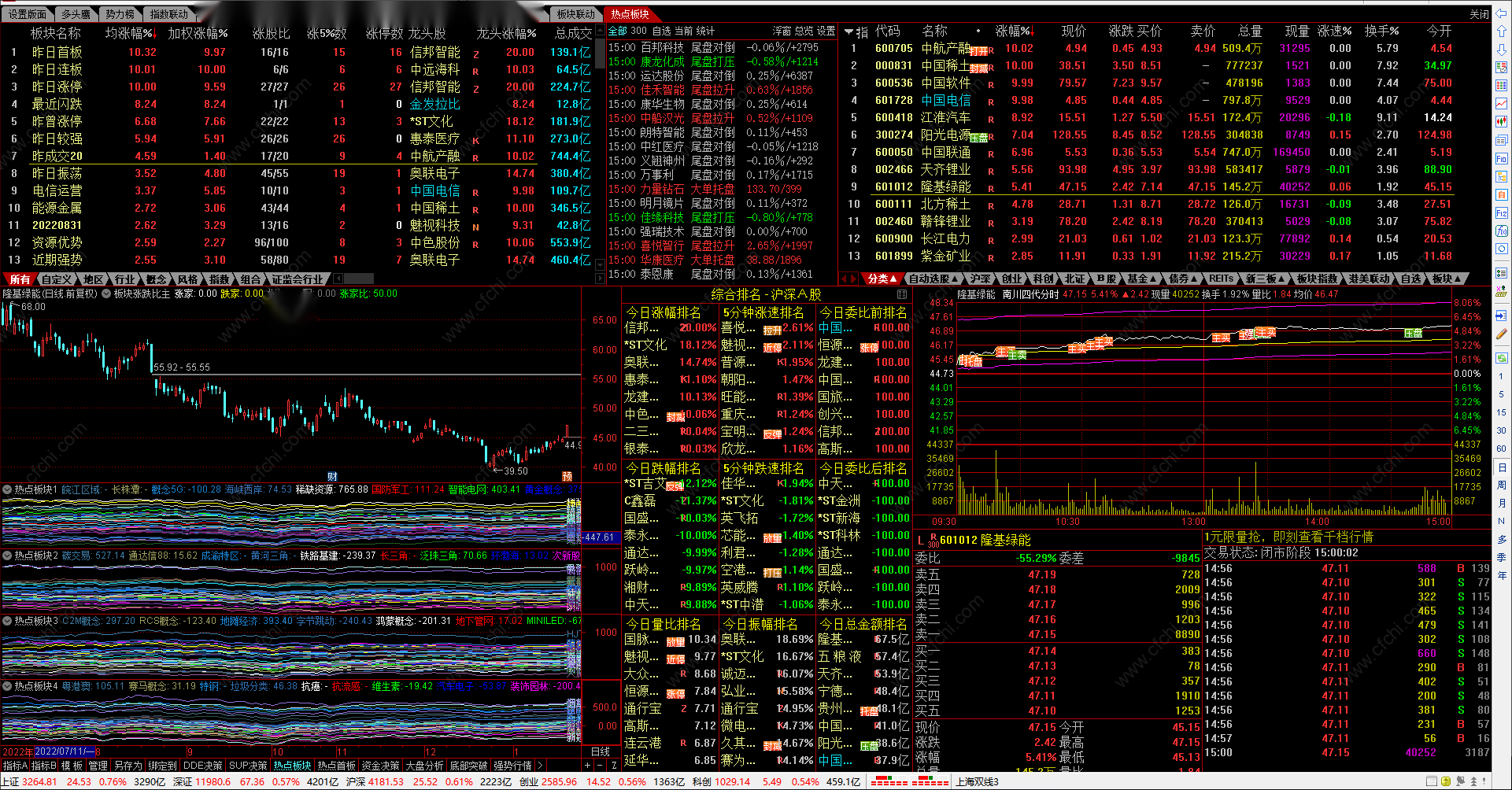Select the 概念 sector tab
Image resolution: width=1512 pixels, height=790 pixels.
tap(156, 279)
